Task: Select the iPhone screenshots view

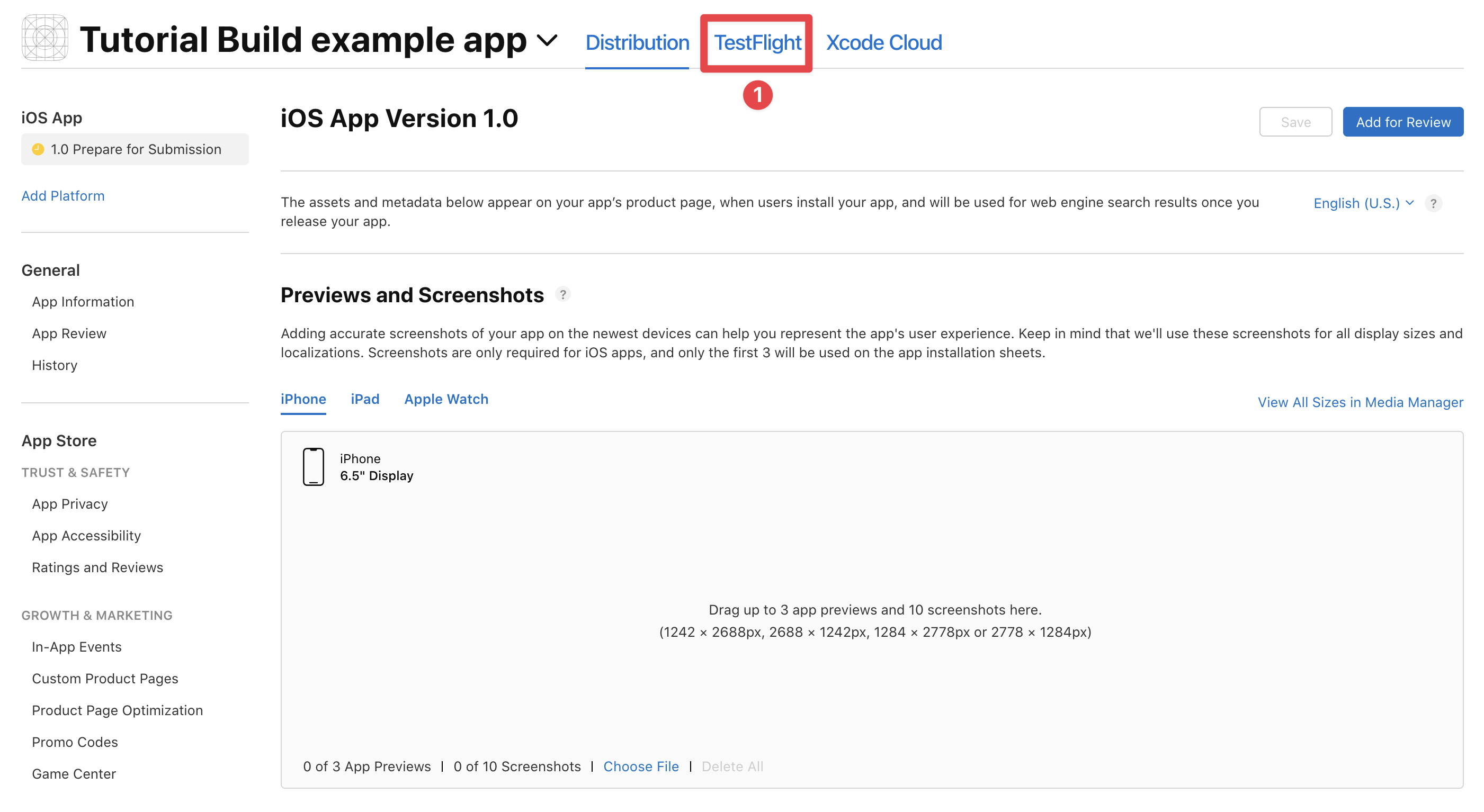Action: click(x=303, y=399)
